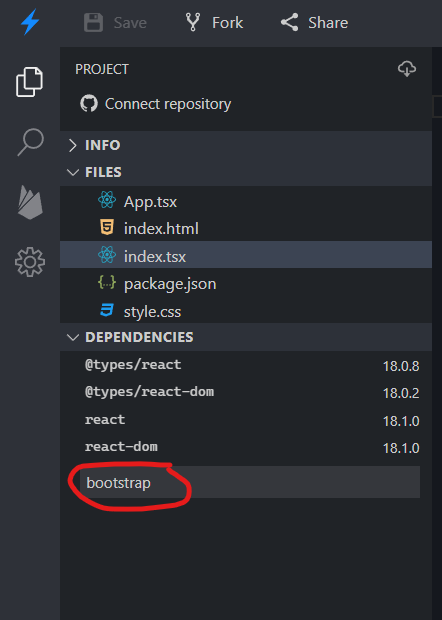Click the Share button
This screenshot has width=442, height=620.
click(314, 23)
